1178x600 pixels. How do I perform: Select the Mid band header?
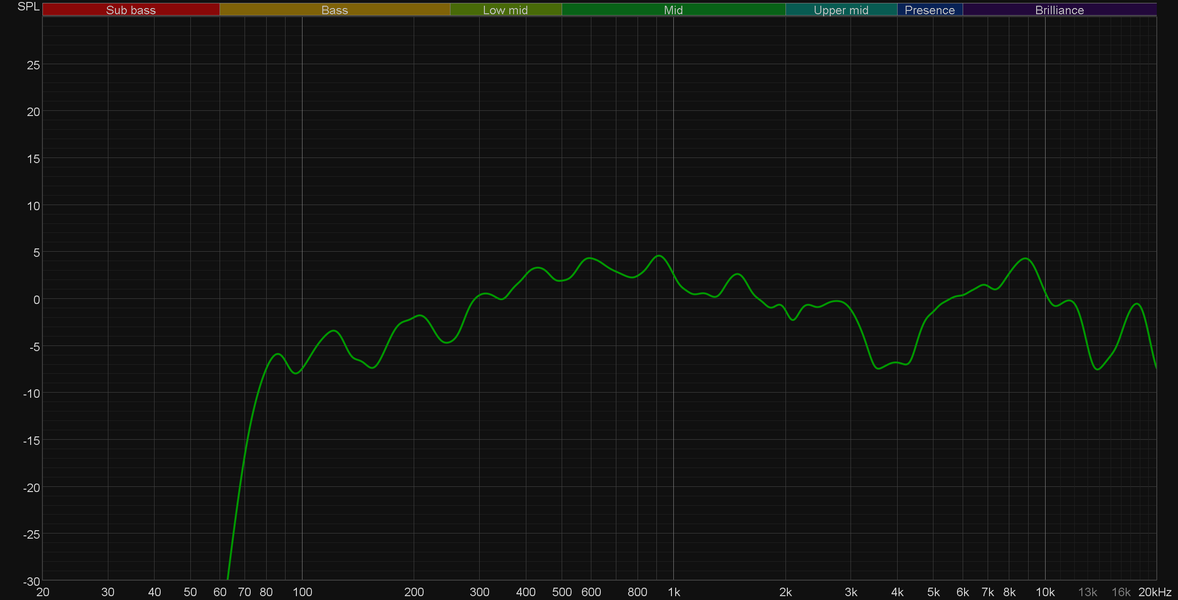pyautogui.click(x=673, y=10)
